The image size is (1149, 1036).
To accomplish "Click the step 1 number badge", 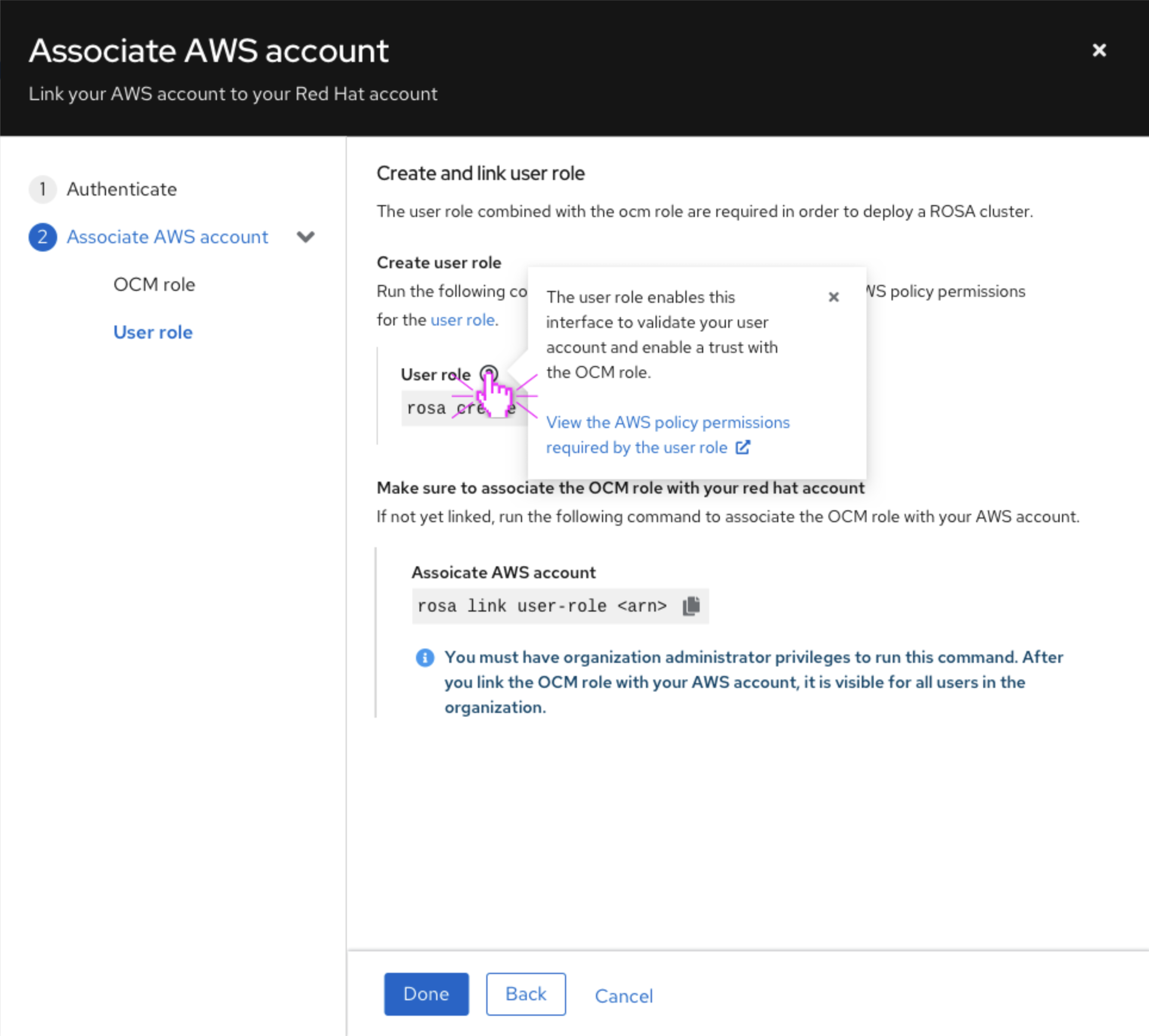I will point(42,190).
